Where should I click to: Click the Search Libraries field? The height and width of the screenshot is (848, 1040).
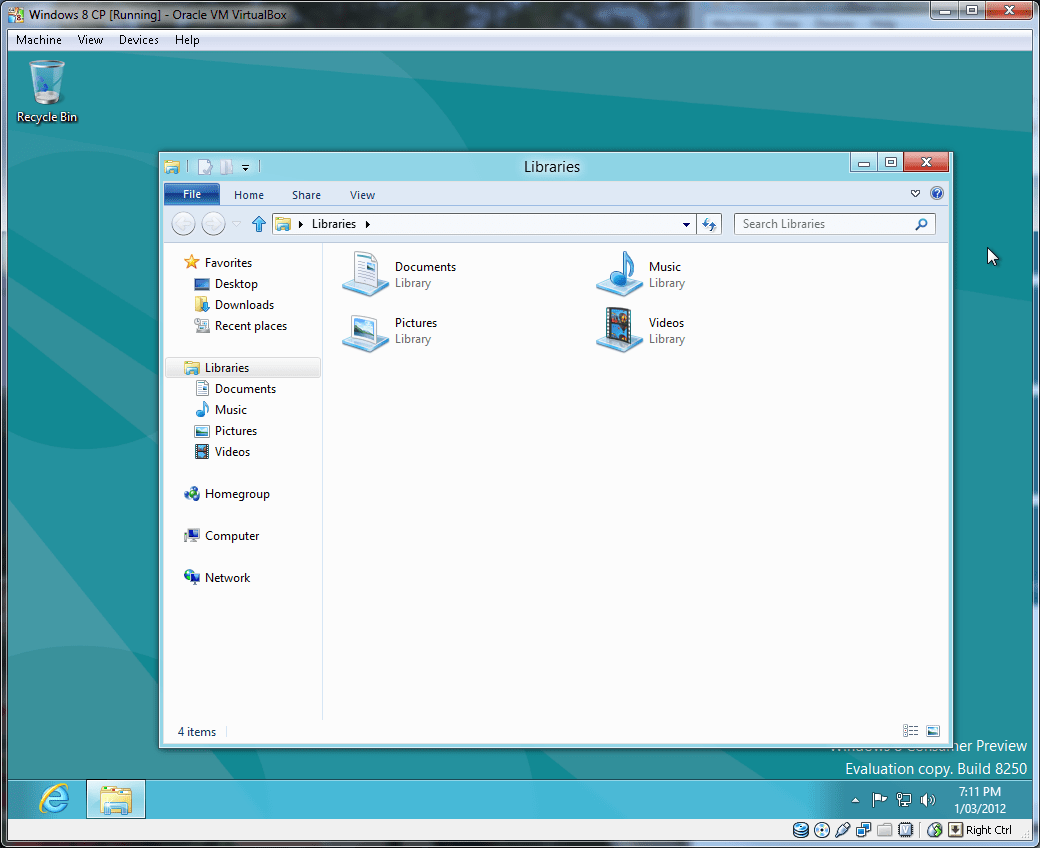[834, 224]
